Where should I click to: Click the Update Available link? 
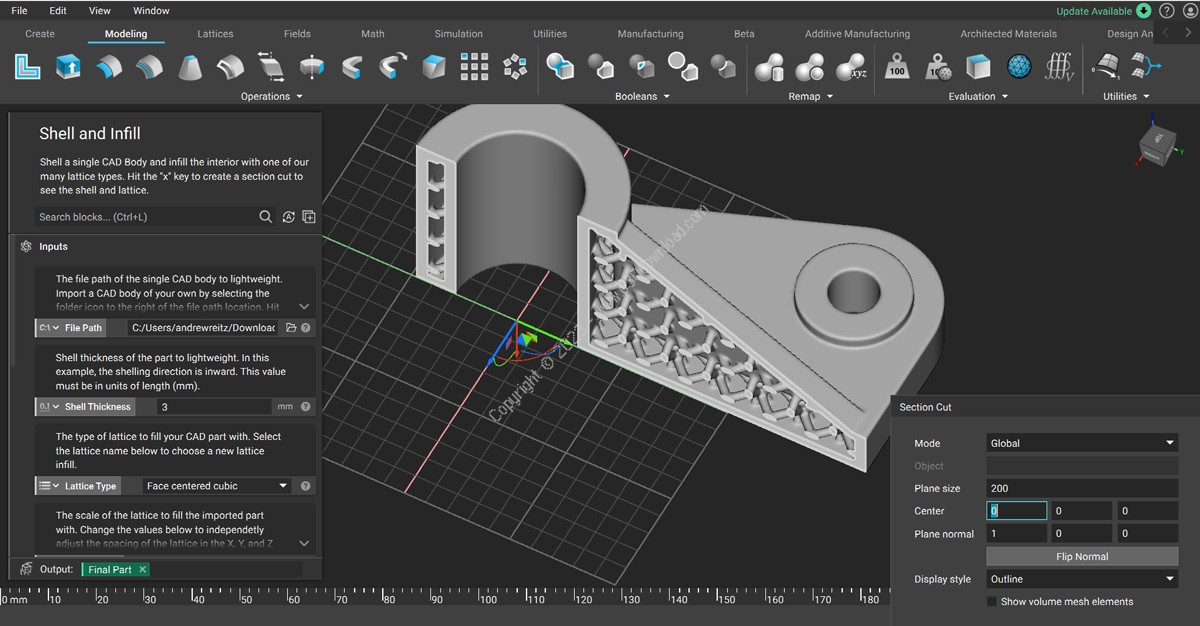tap(1094, 11)
